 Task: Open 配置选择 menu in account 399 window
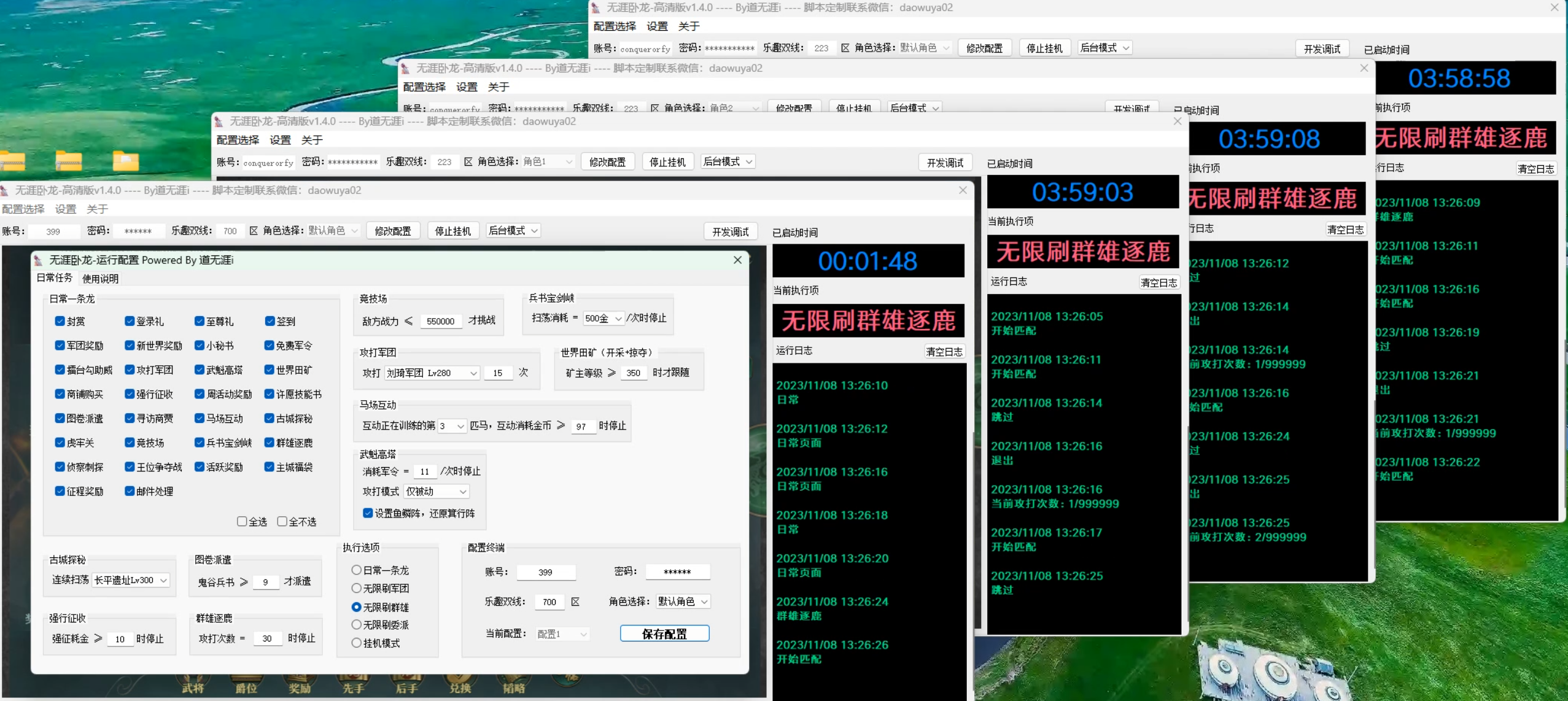[x=23, y=209]
